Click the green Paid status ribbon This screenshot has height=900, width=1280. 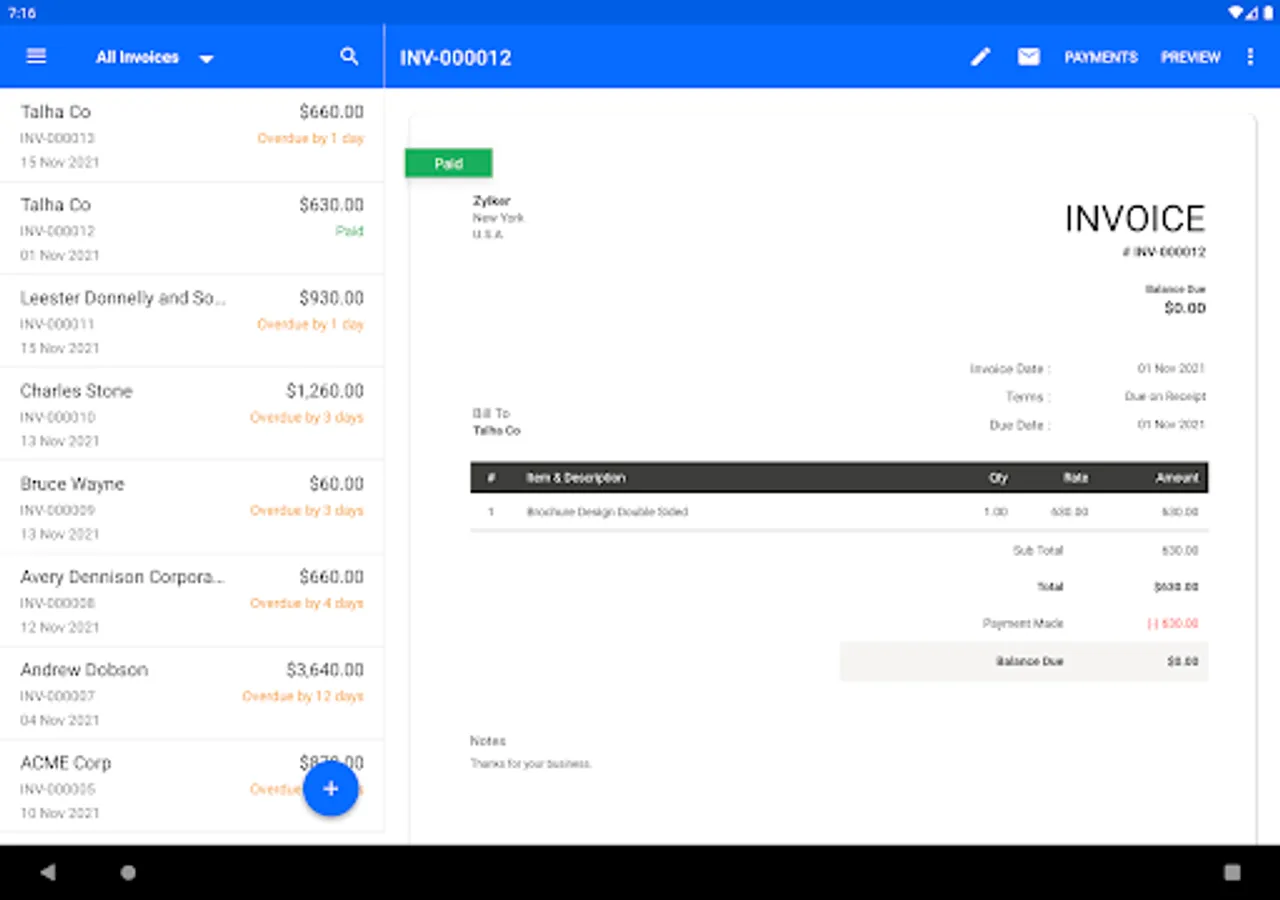point(448,163)
